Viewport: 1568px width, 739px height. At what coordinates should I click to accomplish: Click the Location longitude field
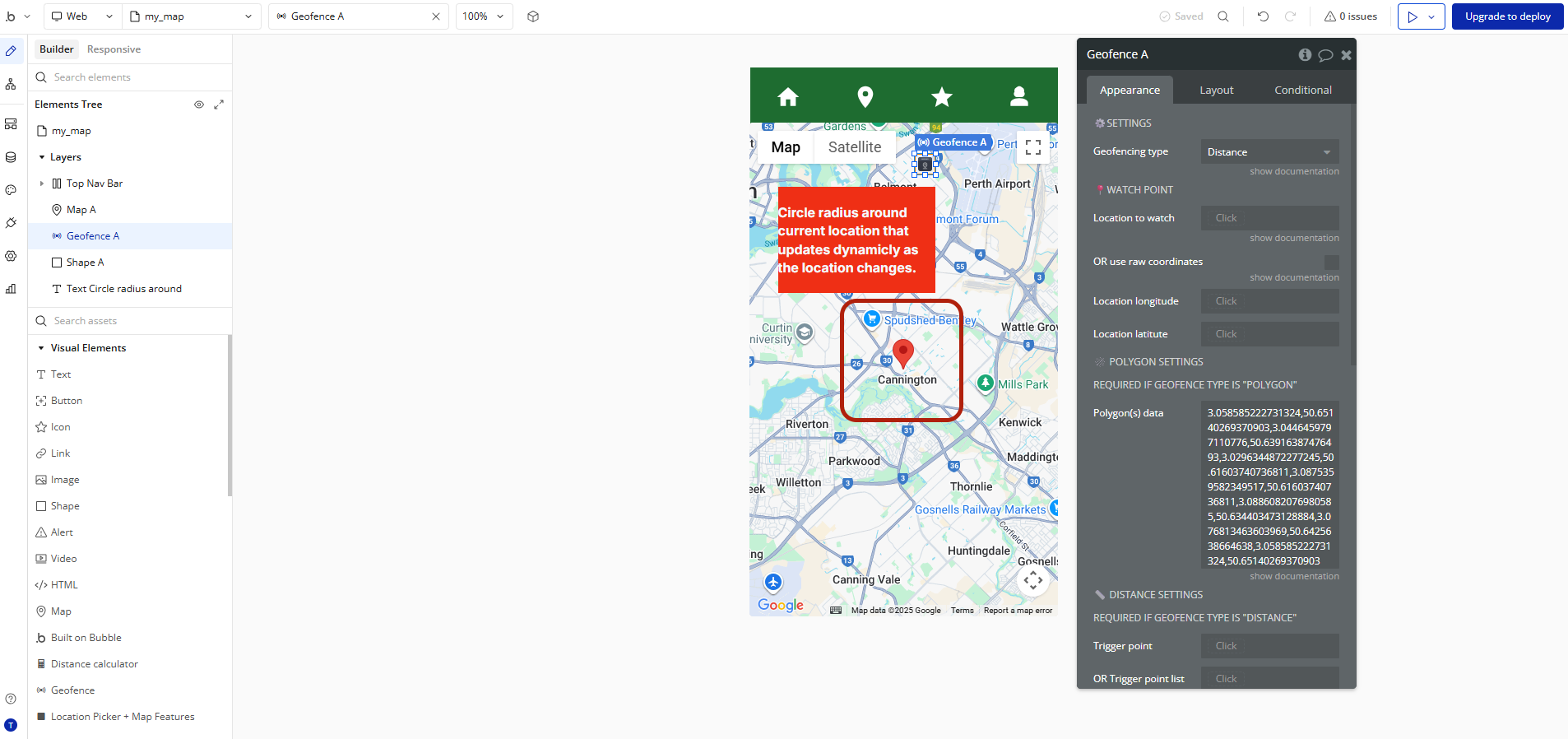point(1269,301)
